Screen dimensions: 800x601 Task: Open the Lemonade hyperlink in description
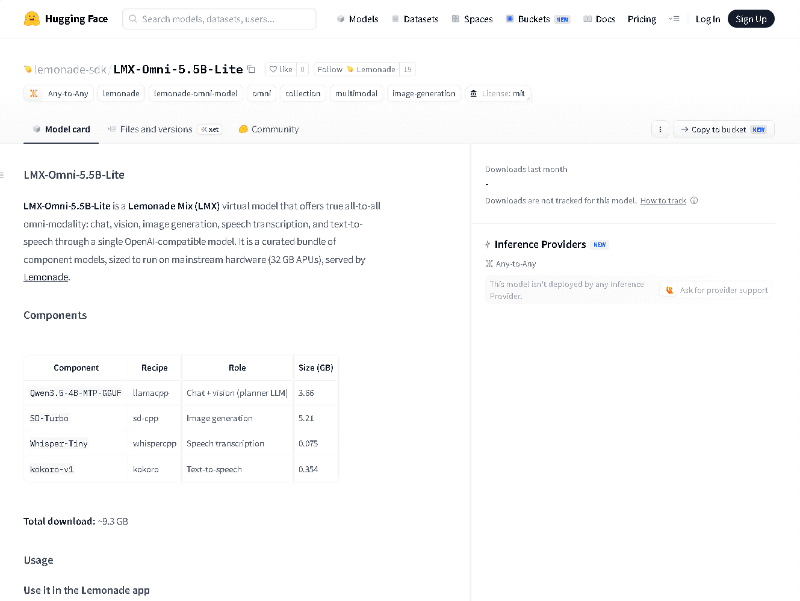pos(46,277)
